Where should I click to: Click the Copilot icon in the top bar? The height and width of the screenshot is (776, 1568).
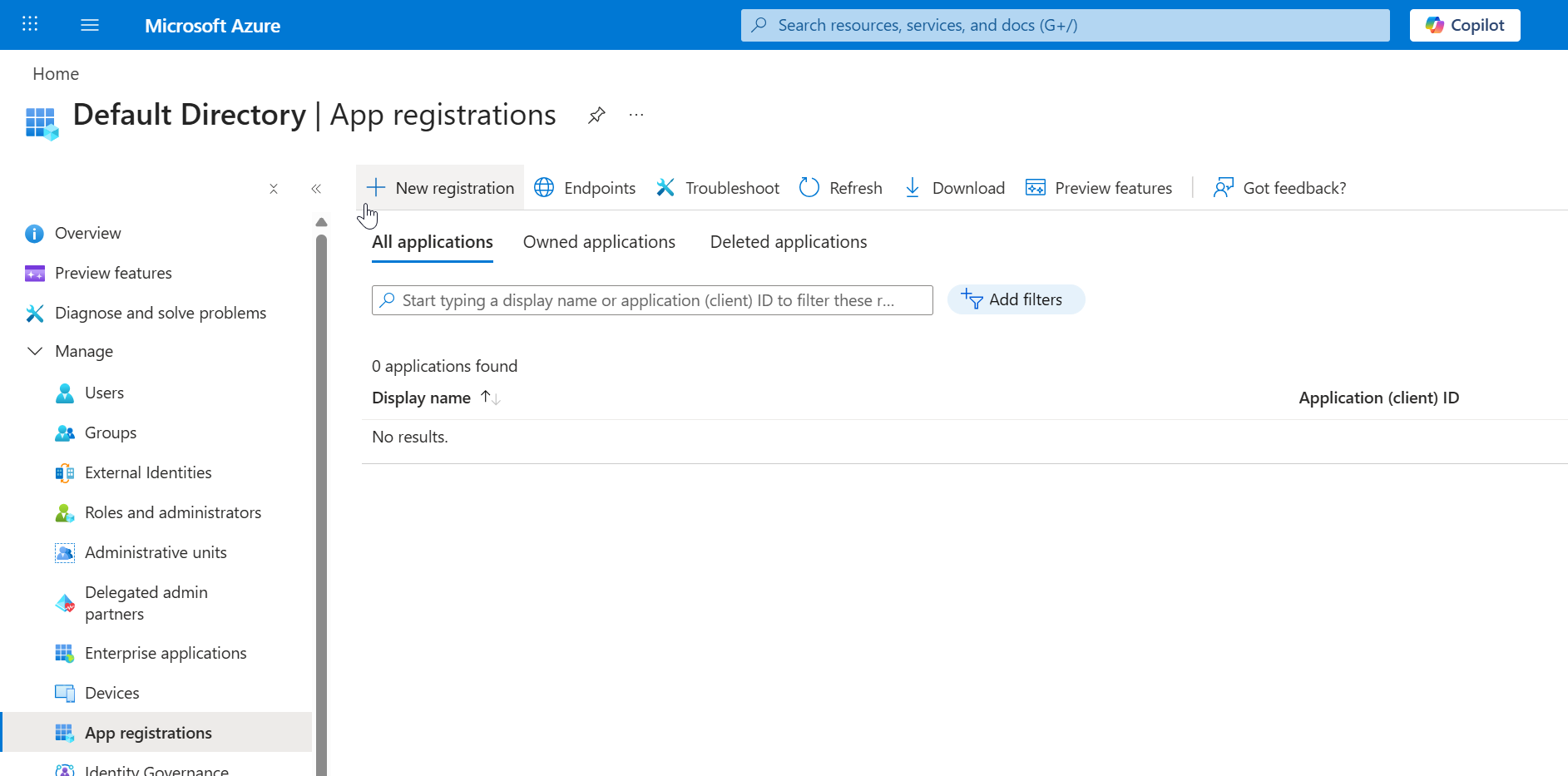[x=1434, y=24]
